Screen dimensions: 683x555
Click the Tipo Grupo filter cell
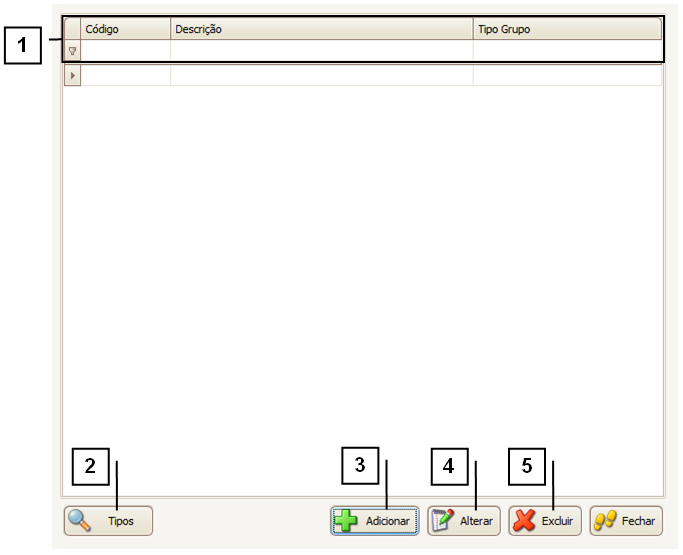[x=566, y=50]
